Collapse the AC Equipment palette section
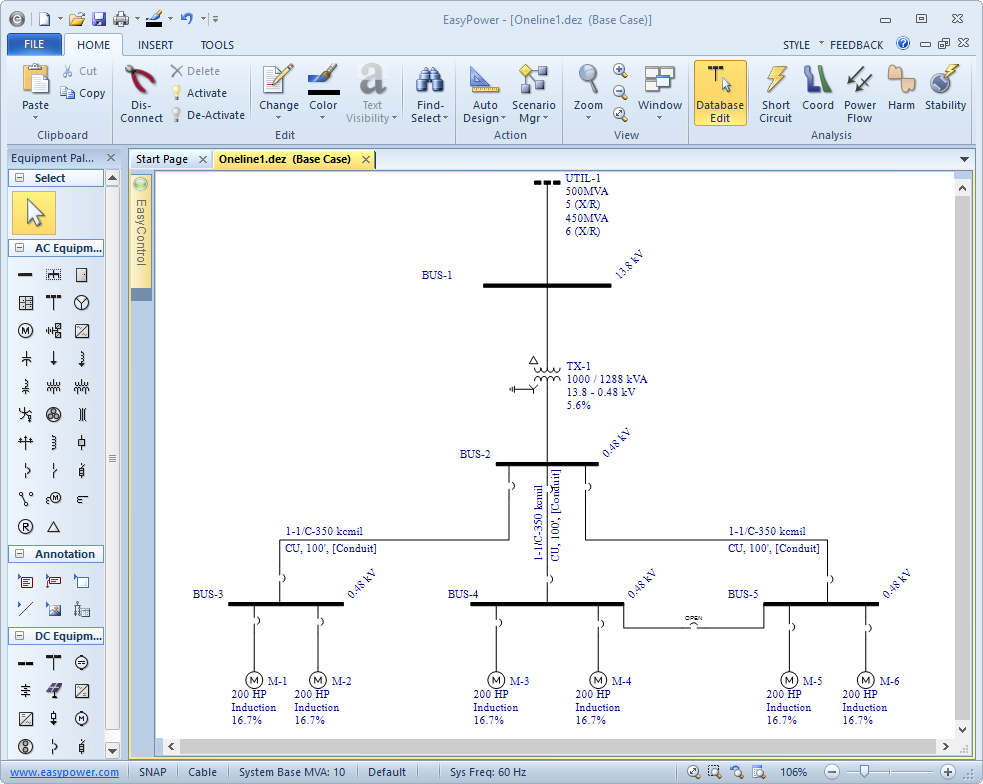 coord(19,248)
